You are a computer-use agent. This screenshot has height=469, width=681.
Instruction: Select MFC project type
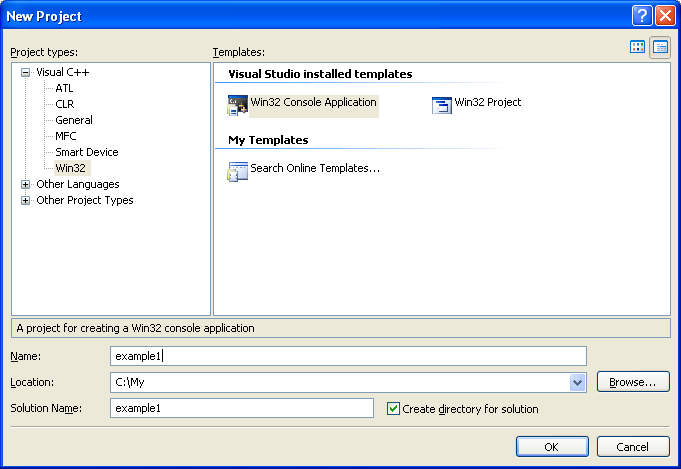(66, 136)
